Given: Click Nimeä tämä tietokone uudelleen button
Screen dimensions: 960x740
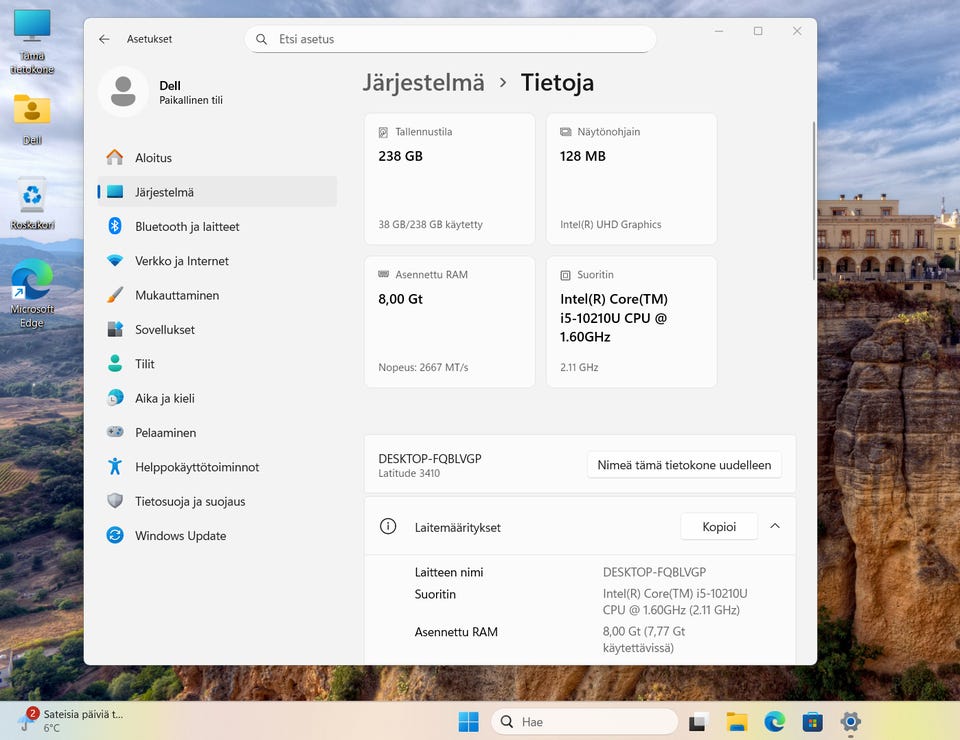Looking at the screenshot, I should 684,465.
